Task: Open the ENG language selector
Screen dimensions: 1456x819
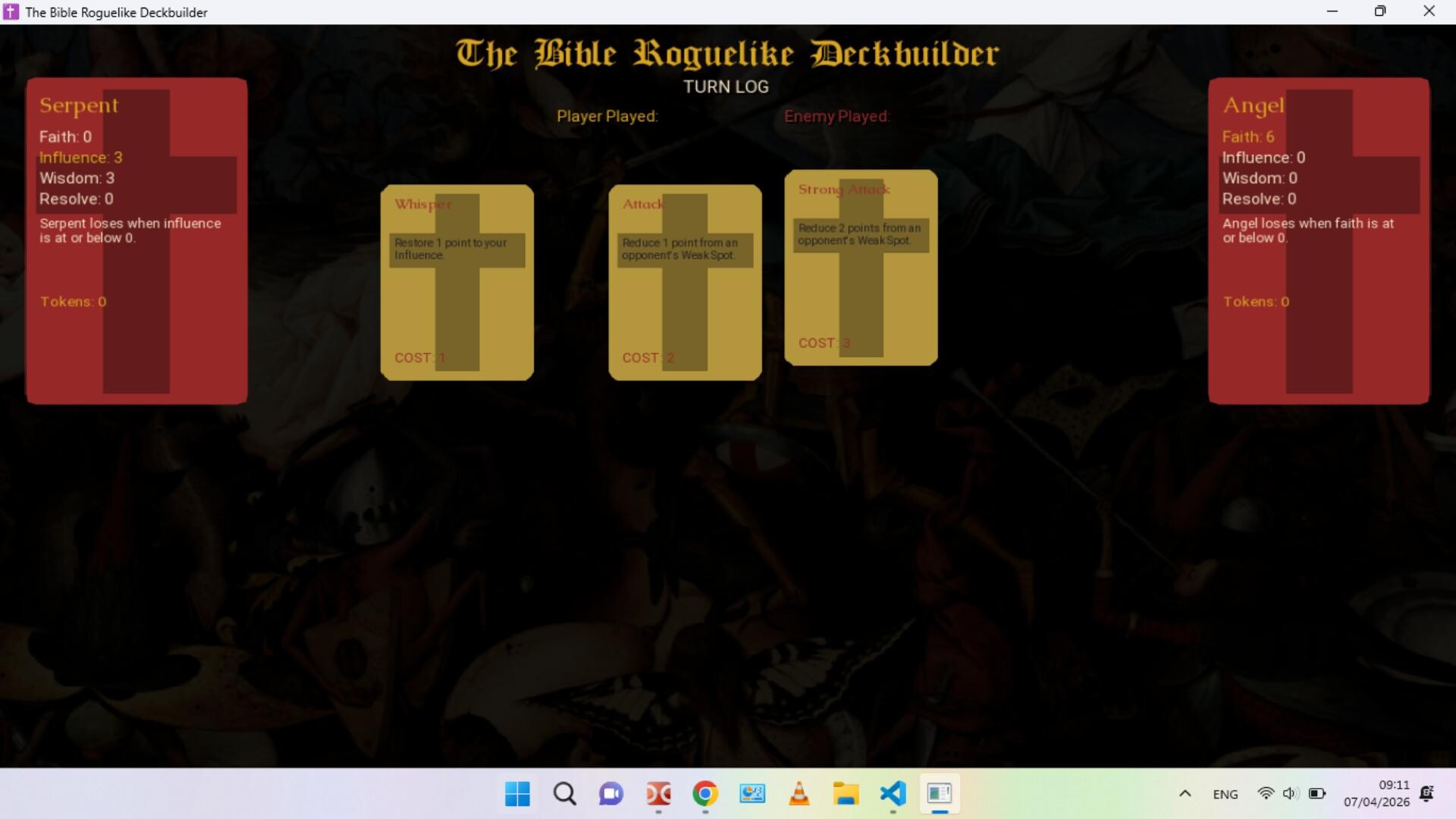Action: pos(1225,794)
